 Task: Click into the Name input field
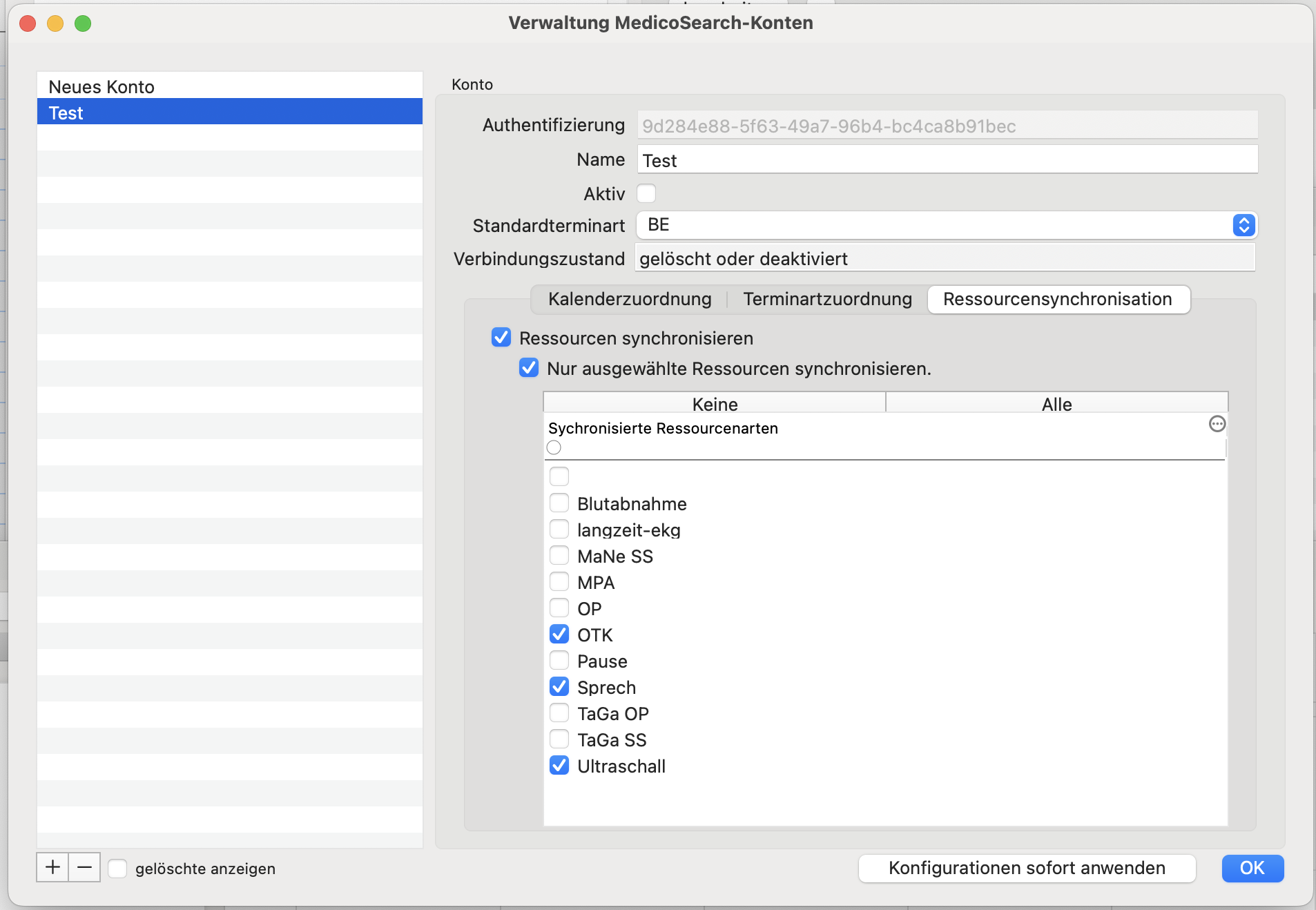pos(947,160)
